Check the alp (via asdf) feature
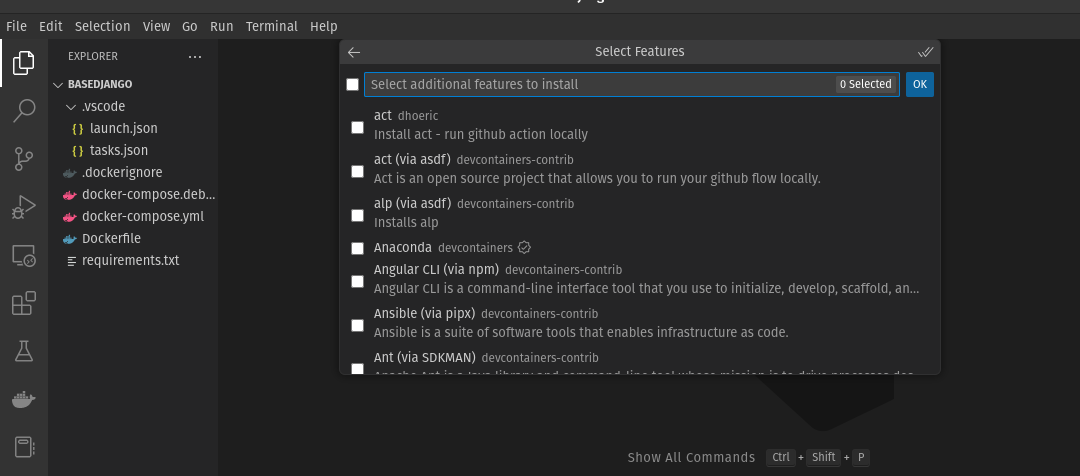 click(x=357, y=216)
